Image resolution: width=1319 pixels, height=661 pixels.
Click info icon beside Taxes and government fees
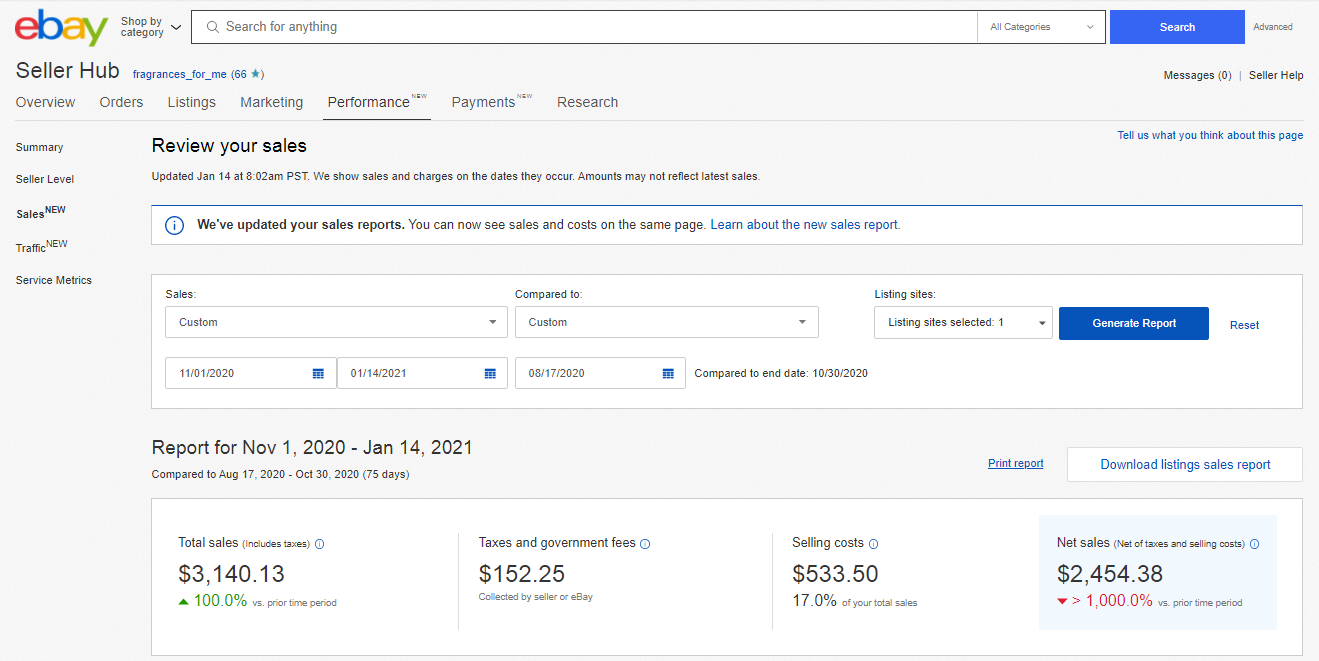pyautogui.click(x=645, y=544)
